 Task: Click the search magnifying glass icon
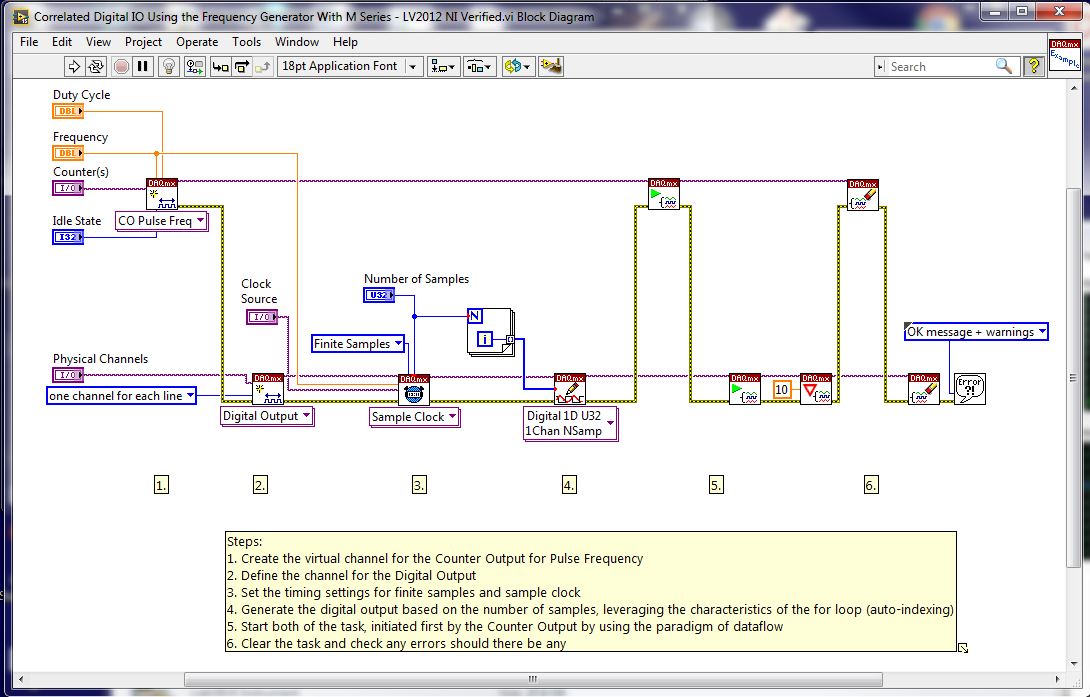pos(1004,66)
